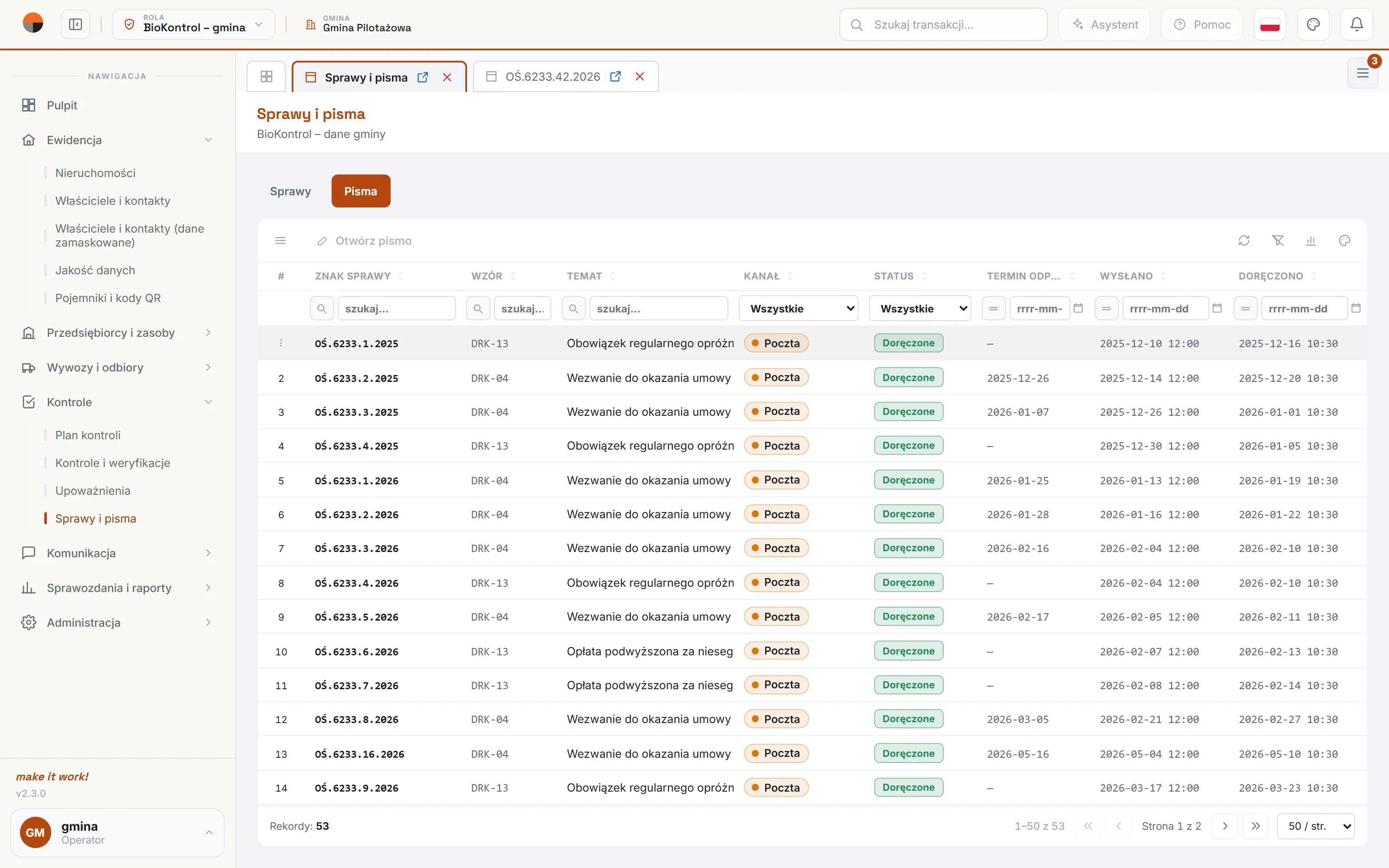The width and height of the screenshot is (1389, 868).
Task: Click the Asystent button
Action: (x=1104, y=24)
